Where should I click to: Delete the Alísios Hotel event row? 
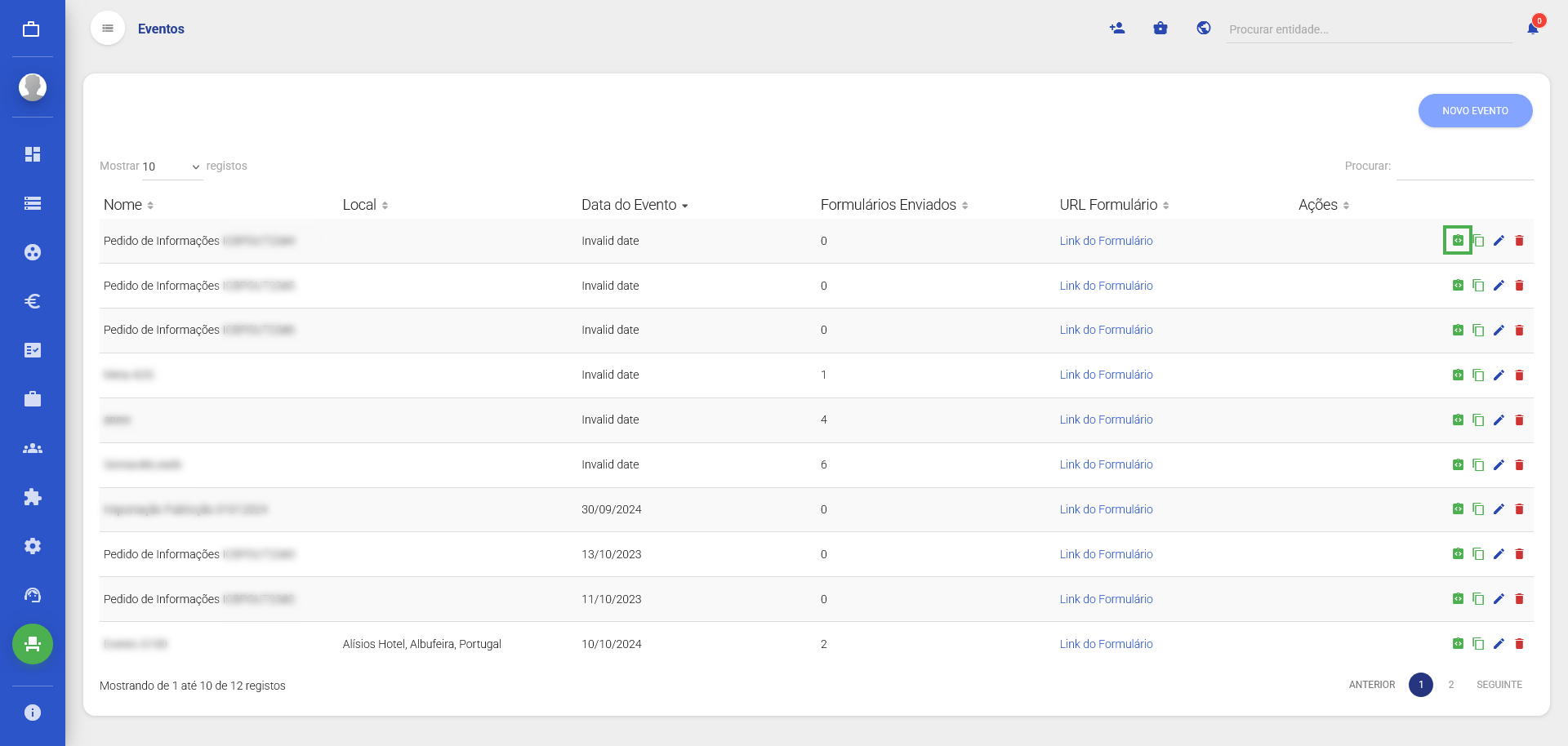point(1519,644)
